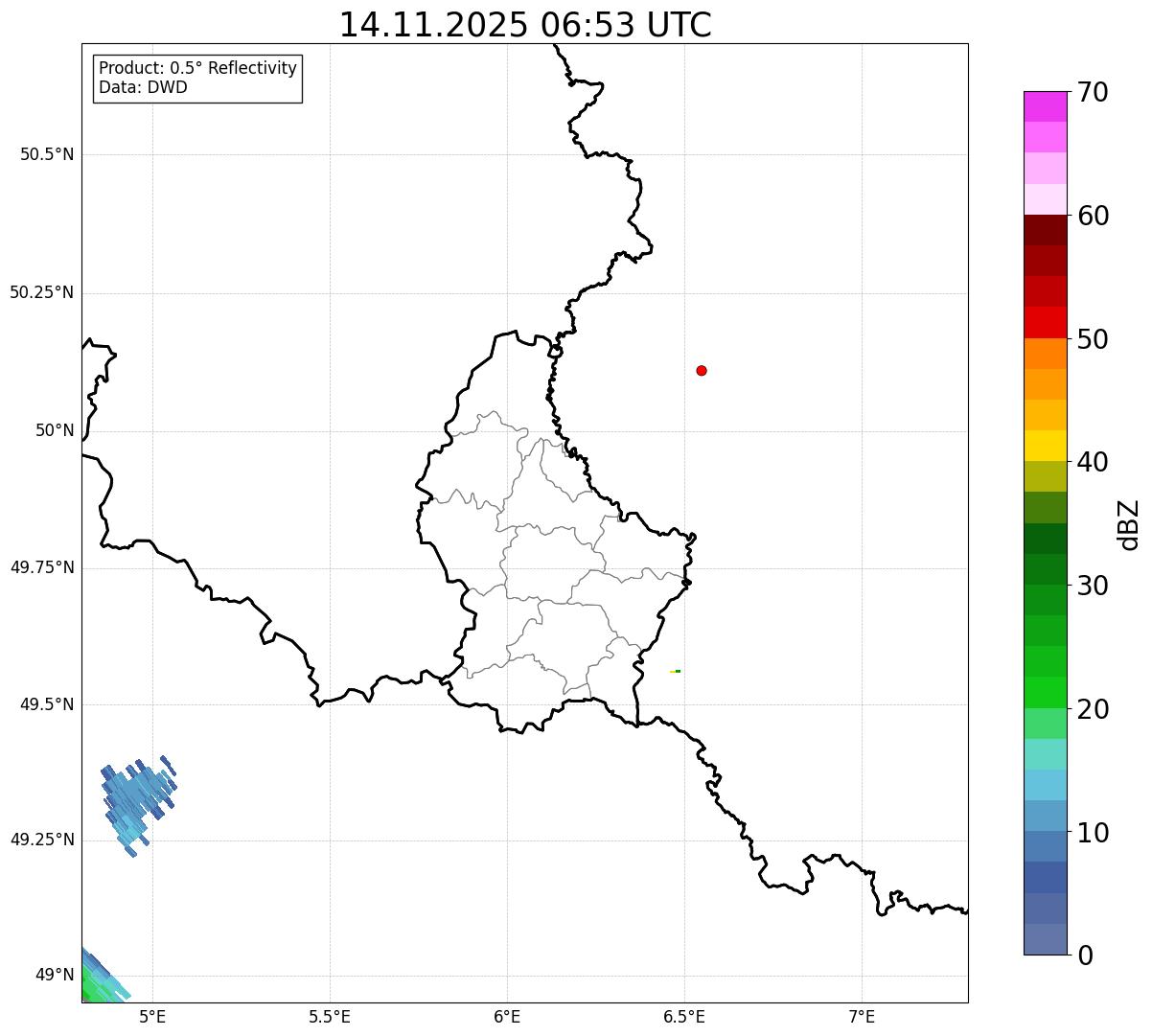Click the 6°E longitude label
Screen dimensions: 1152x1036
[507, 1016]
